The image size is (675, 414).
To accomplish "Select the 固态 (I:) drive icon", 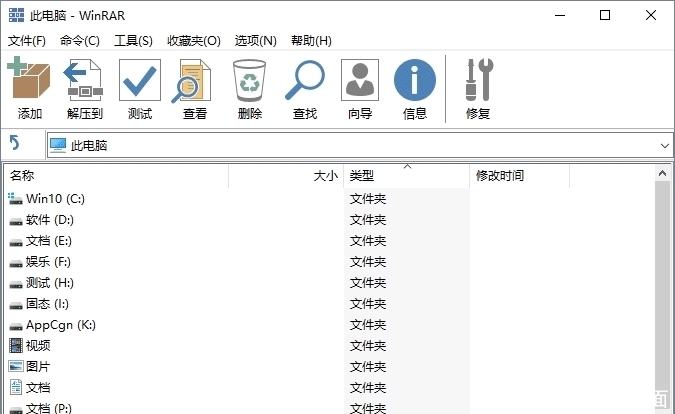I will 16,306.
